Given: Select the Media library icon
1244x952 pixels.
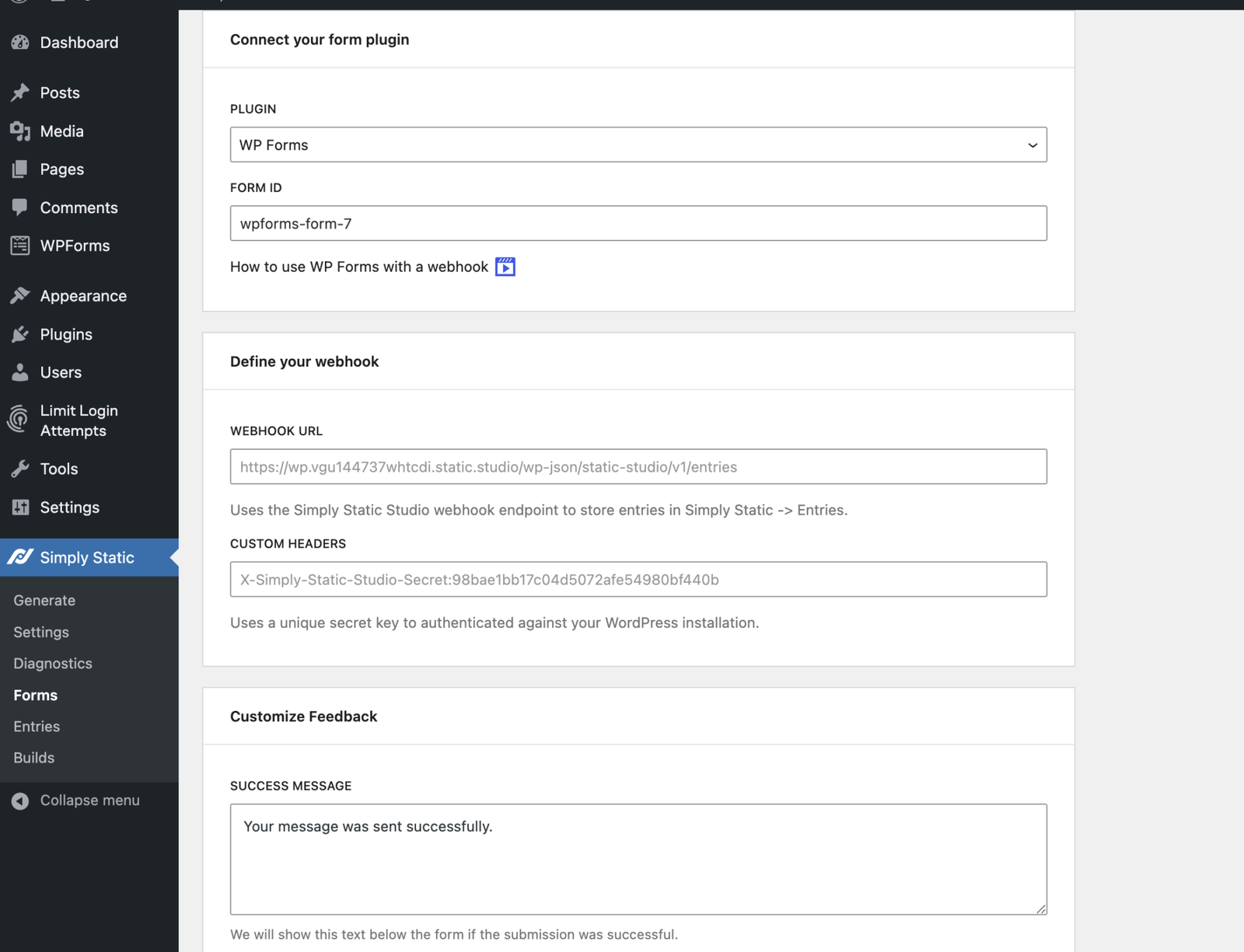Looking at the screenshot, I should 19,131.
